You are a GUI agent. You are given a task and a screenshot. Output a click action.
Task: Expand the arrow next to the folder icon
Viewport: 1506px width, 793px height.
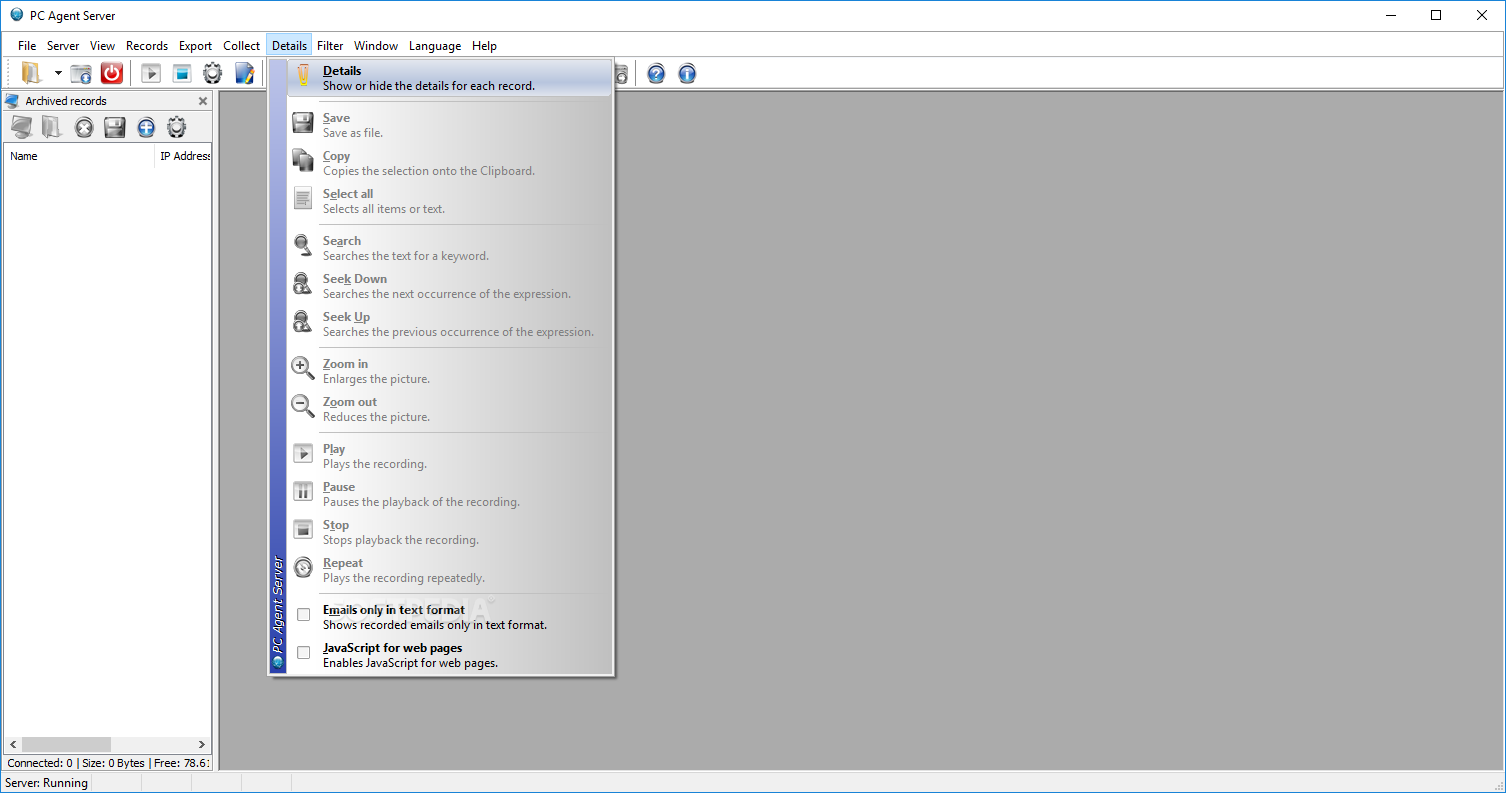coord(58,73)
